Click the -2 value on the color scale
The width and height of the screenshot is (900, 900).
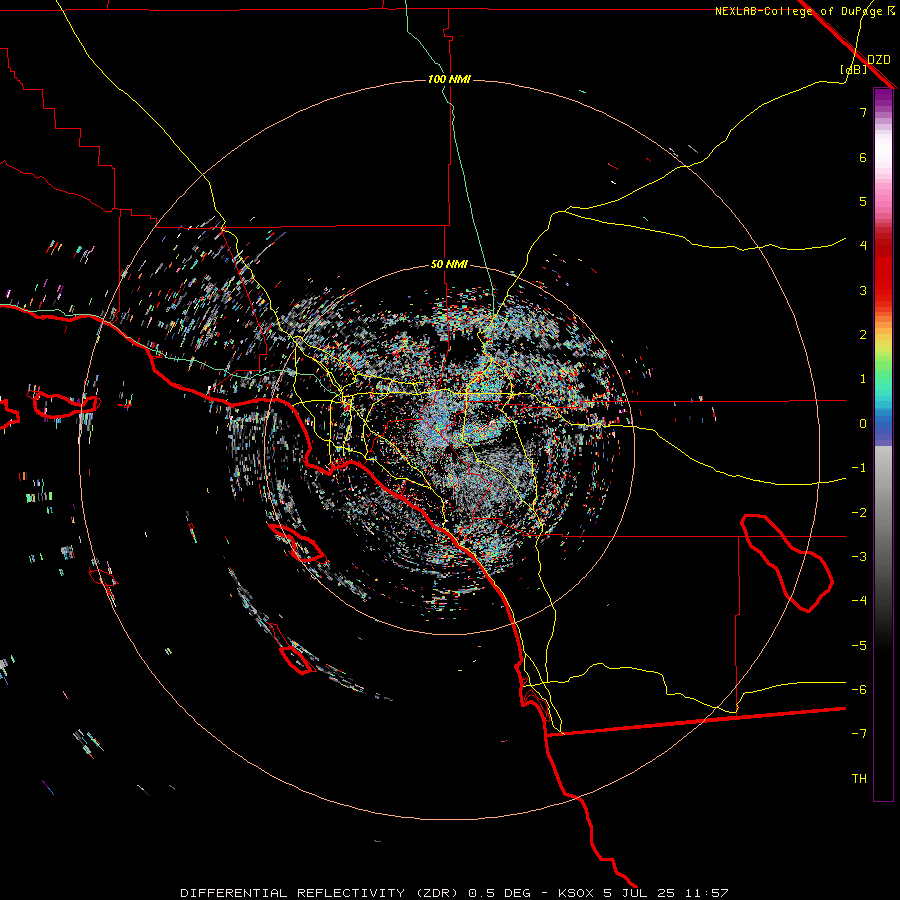[x=859, y=513]
